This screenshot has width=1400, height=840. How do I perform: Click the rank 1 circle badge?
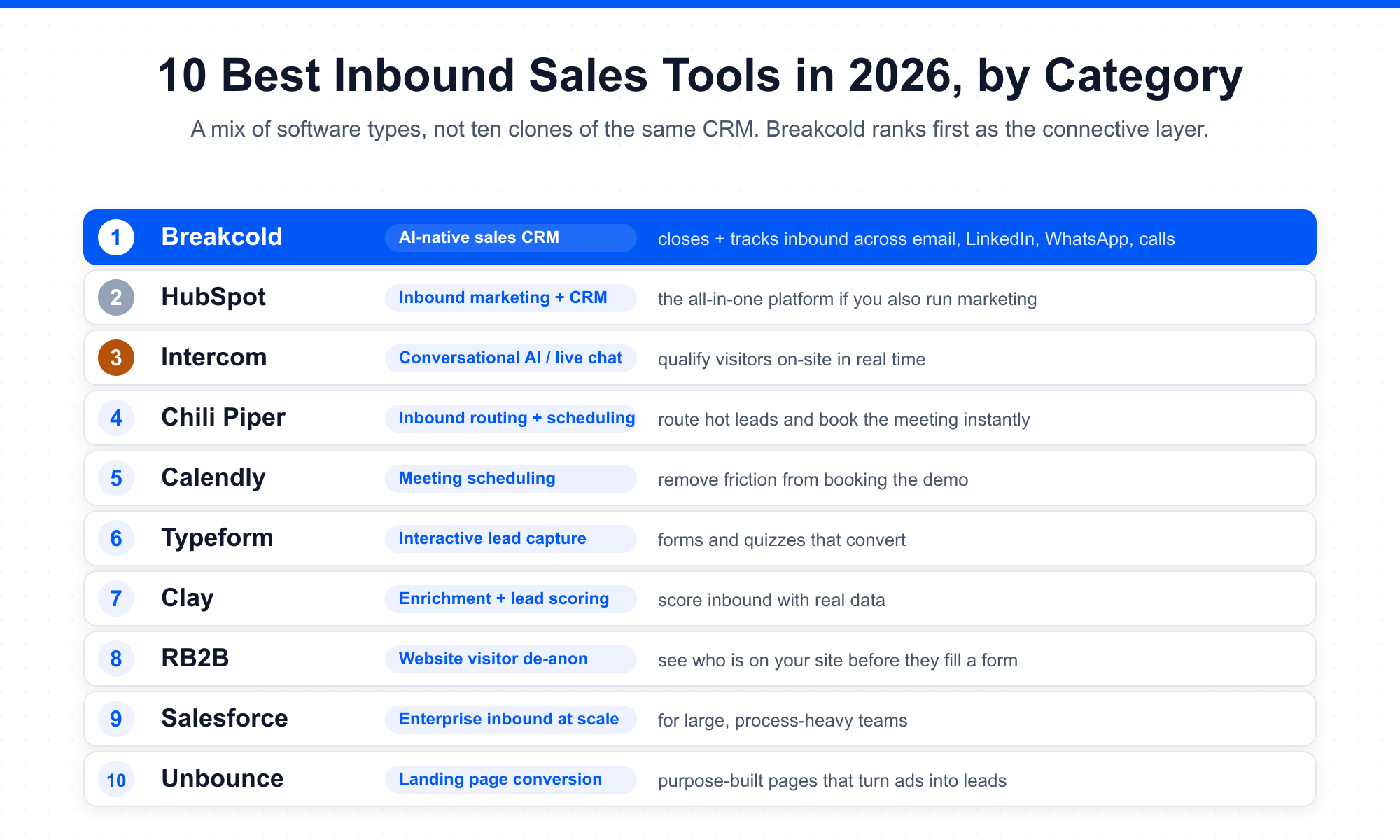116,237
